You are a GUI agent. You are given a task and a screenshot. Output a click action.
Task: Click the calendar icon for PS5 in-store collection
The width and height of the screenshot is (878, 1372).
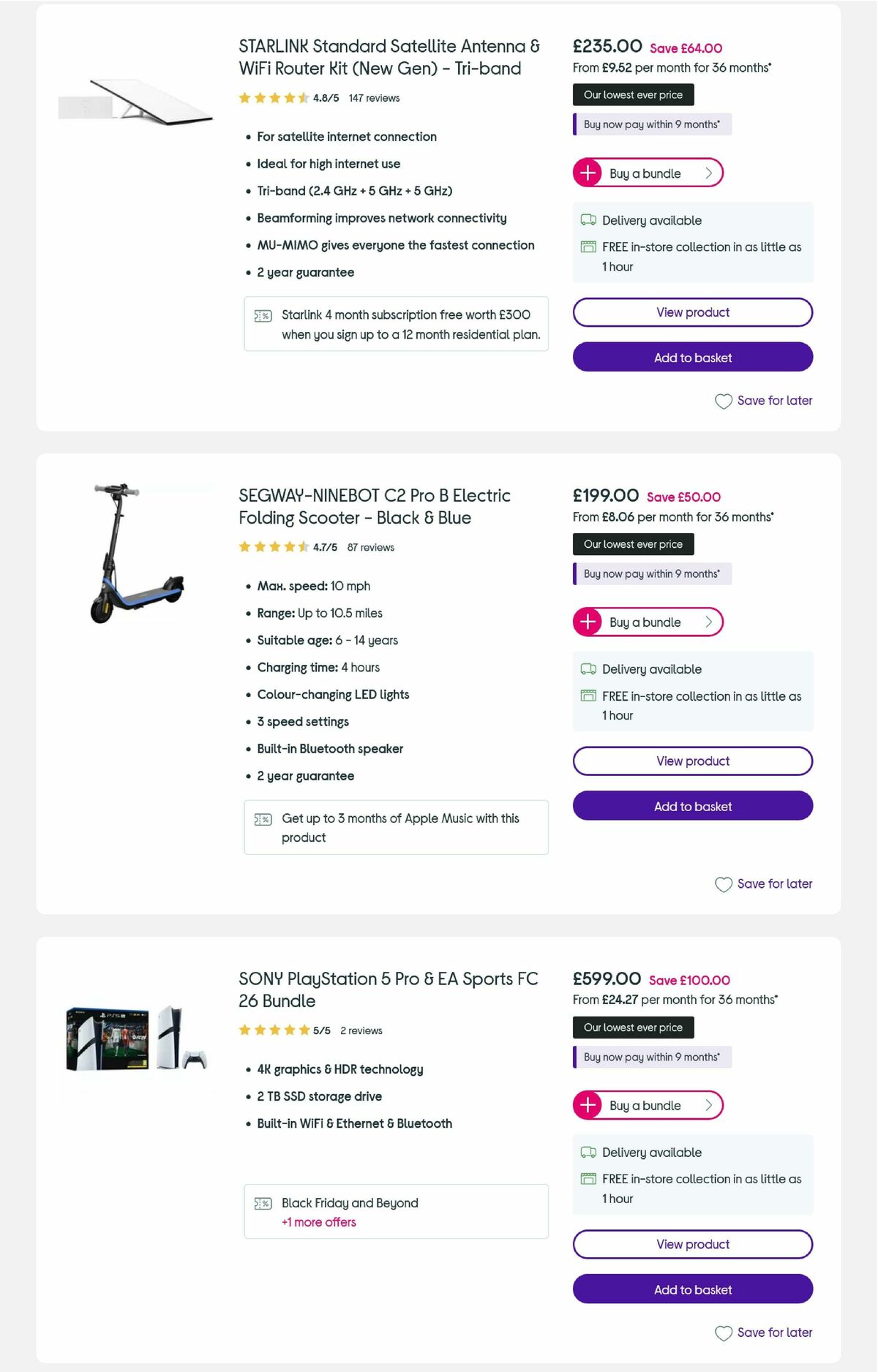(588, 1178)
